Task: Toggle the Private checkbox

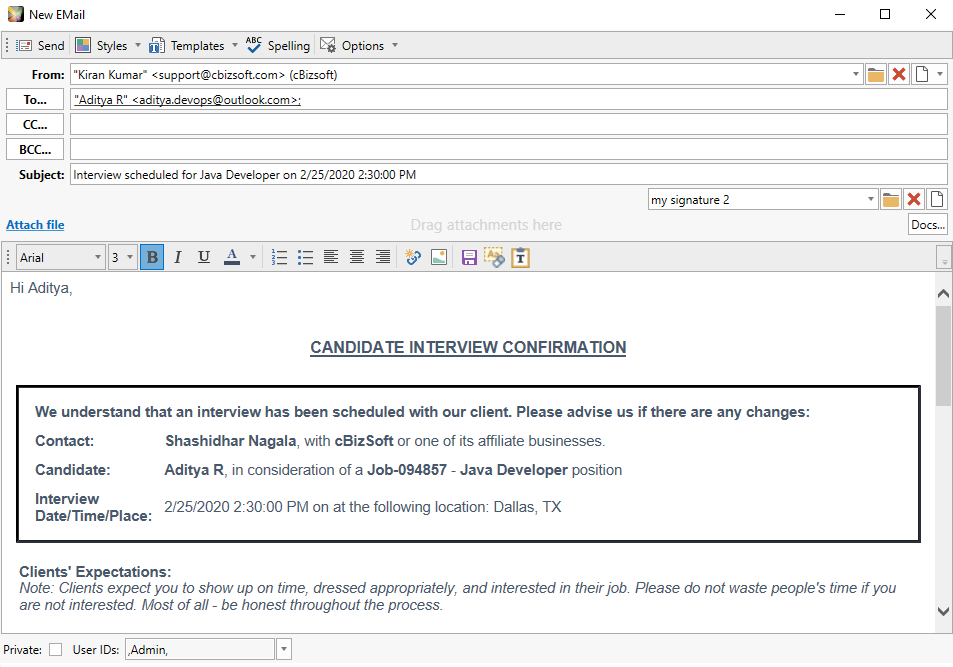Action: tap(55, 649)
